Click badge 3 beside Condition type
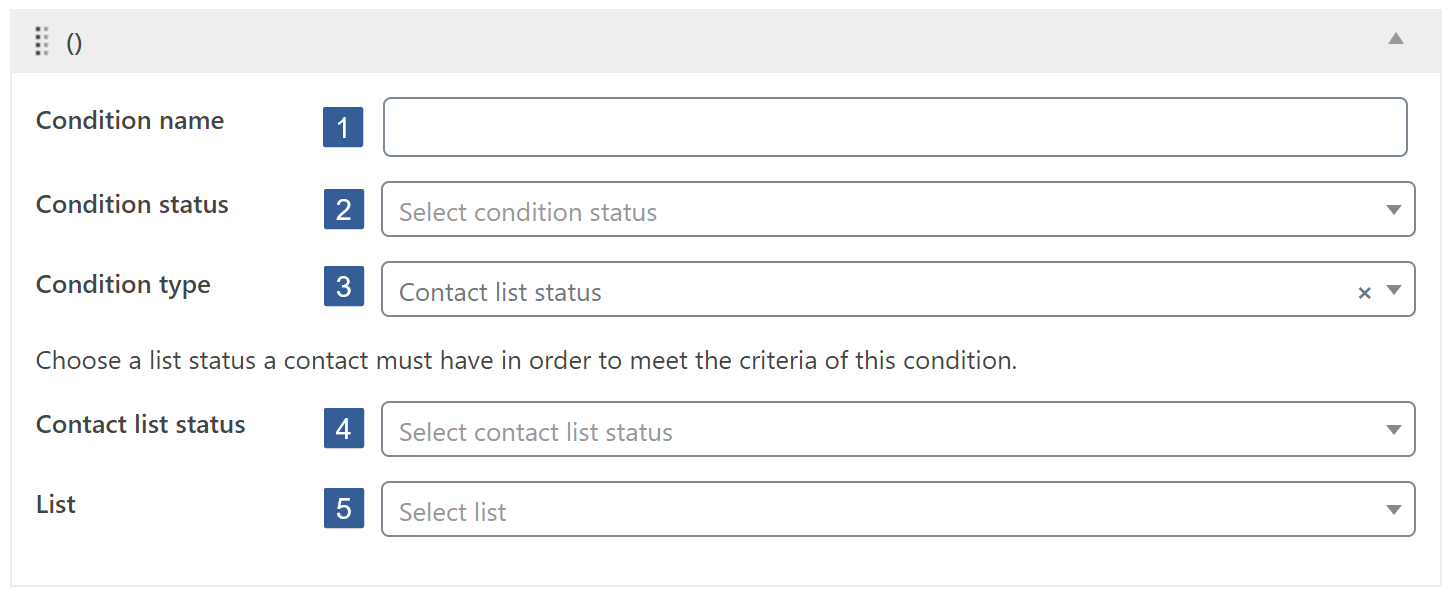Screen dimensions: 1450x600 pos(343,287)
